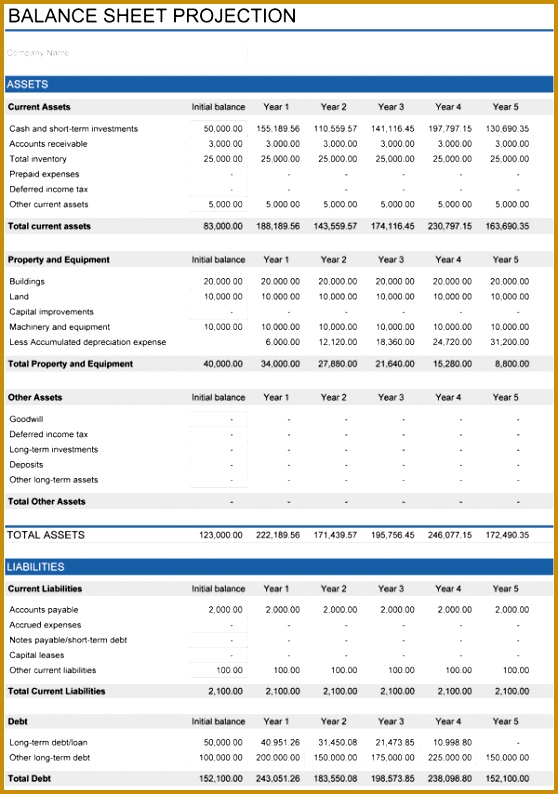558x794 pixels.
Task: Click the Goodwill row label
Action: (x=26, y=419)
